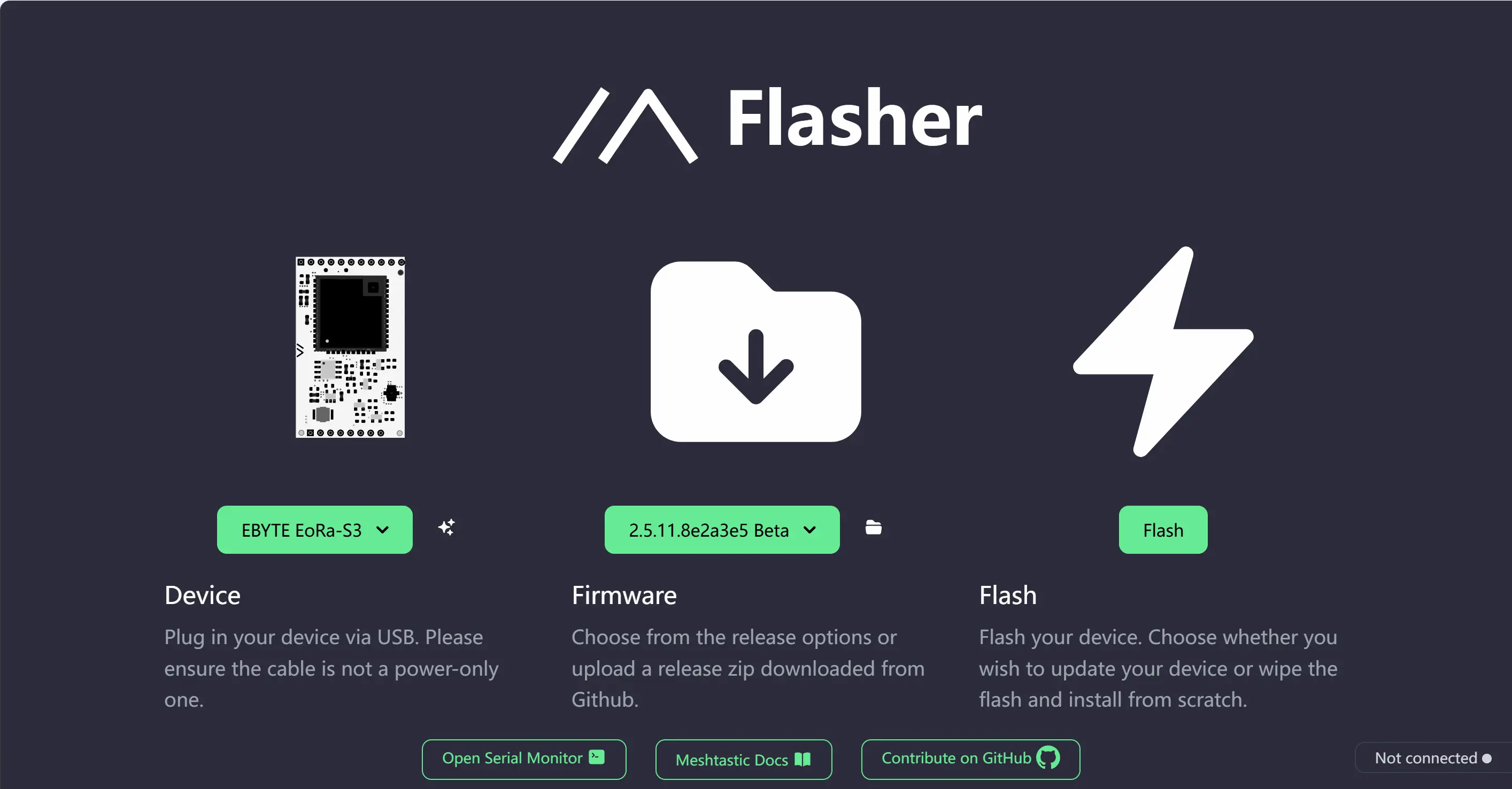The image size is (1512, 789).
Task: Click the Not connected status indicator
Action: (x=1433, y=758)
